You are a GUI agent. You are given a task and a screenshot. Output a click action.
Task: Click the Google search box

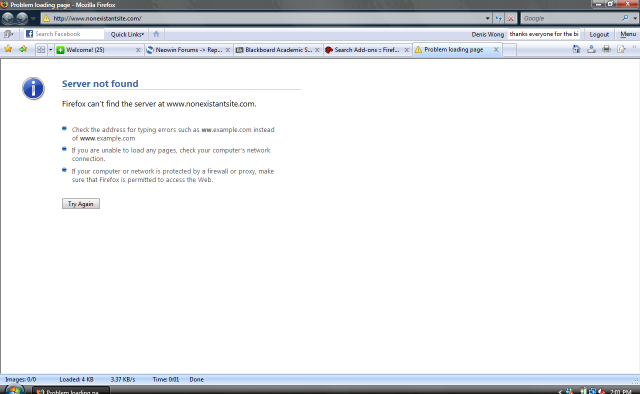point(571,18)
